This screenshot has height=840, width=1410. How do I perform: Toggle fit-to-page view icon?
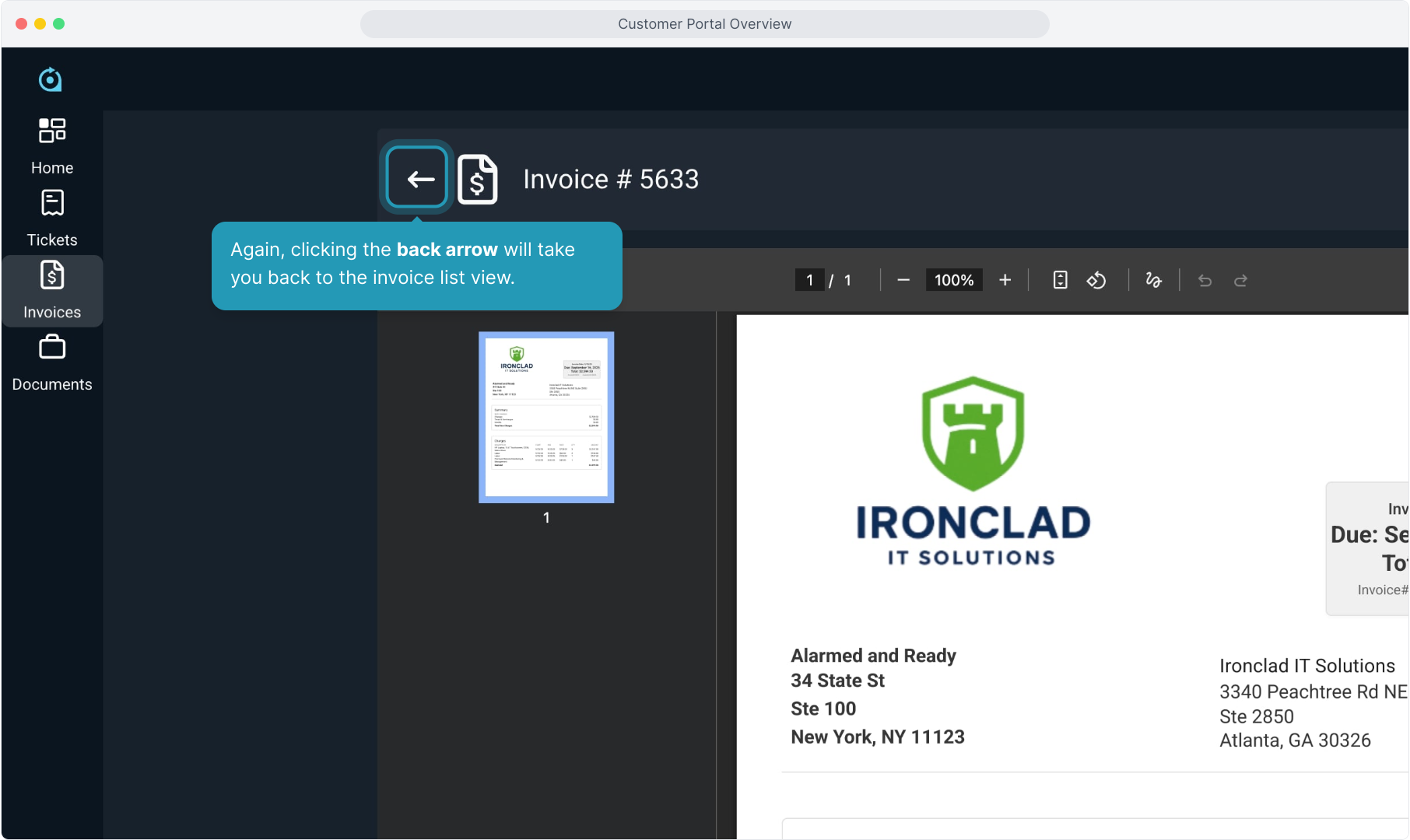click(x=1060, y=280)
